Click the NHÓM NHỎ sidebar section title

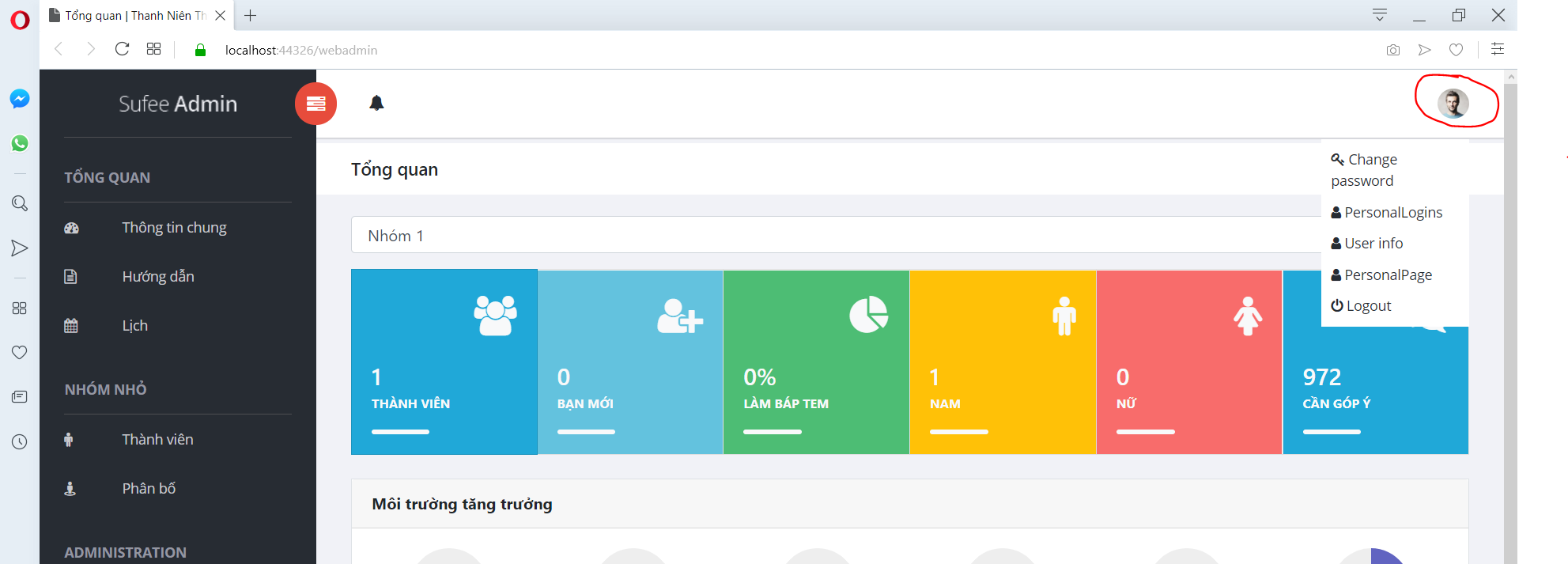pyautogui.click(x=106, y=390)
